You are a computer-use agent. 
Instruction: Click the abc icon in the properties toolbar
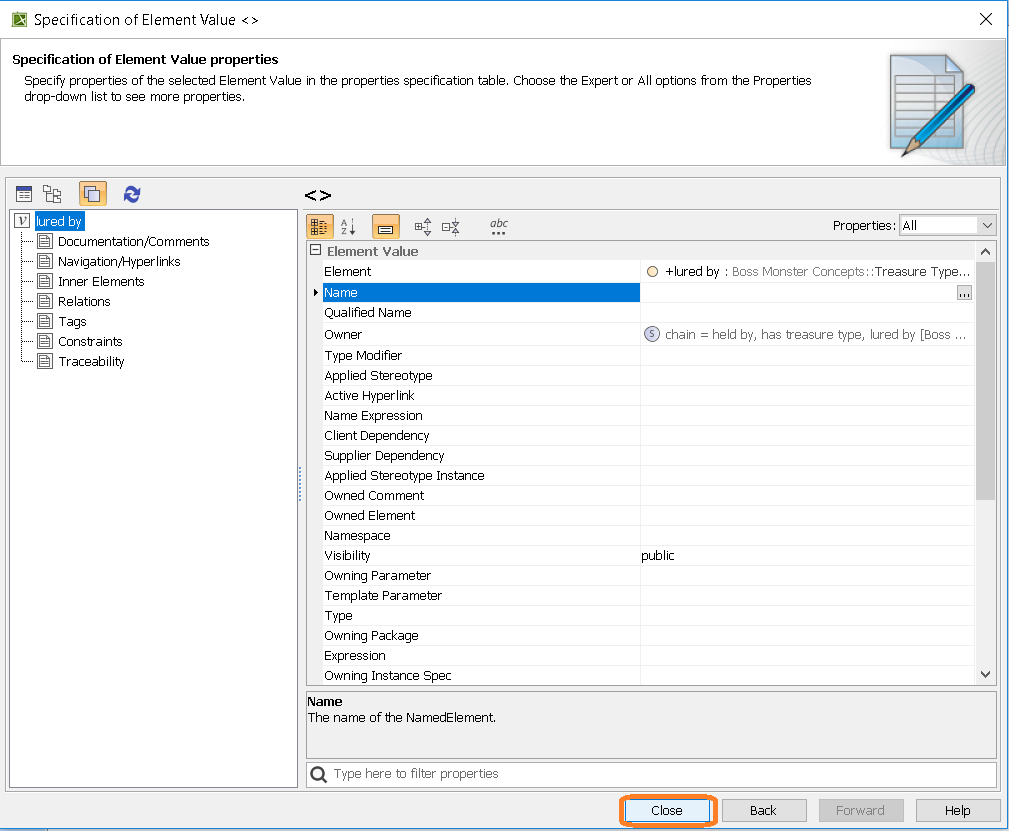[499, 227]
